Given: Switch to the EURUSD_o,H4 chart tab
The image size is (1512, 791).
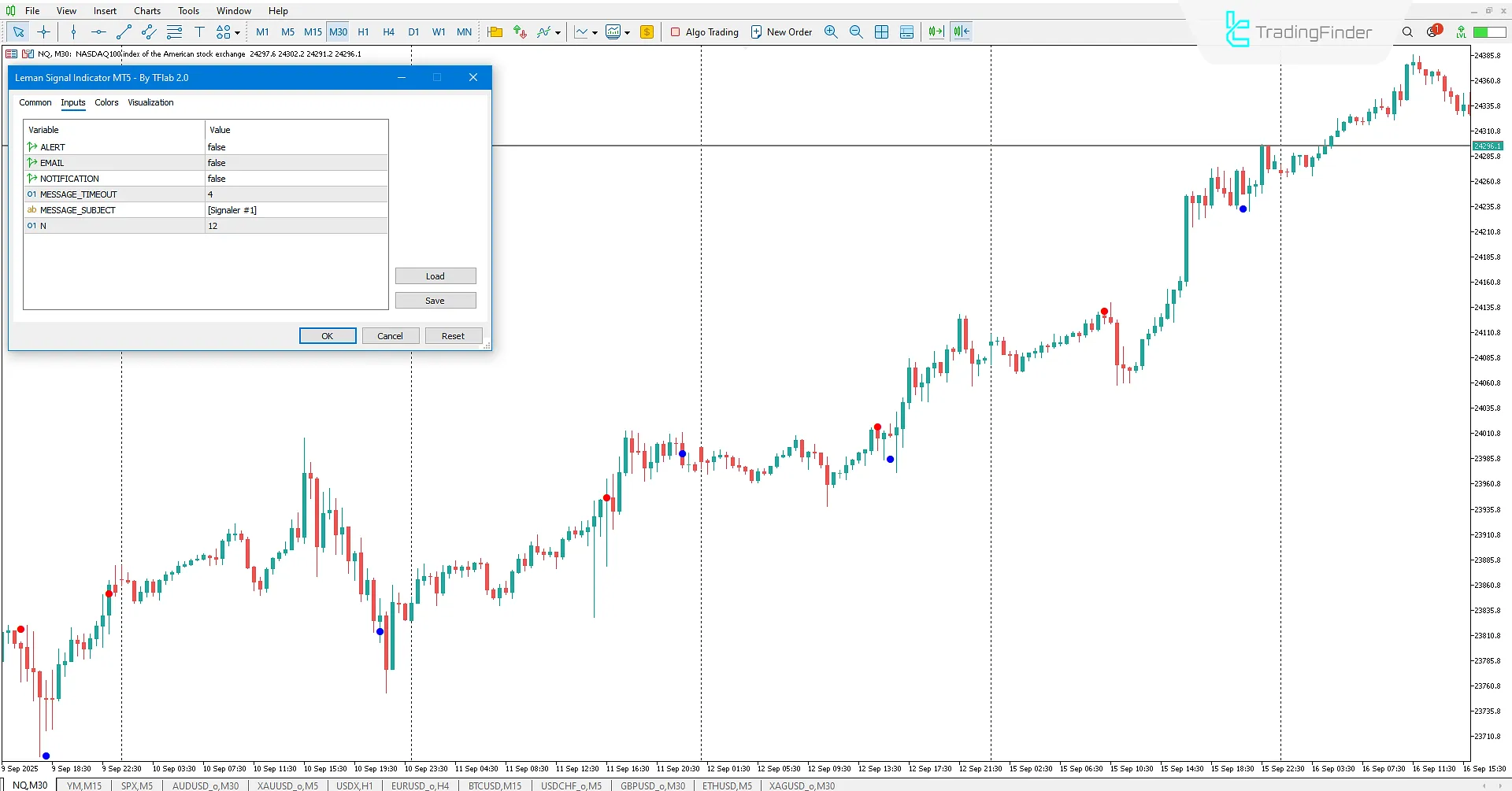Looking at the screenshot, I should pos(420,785).
